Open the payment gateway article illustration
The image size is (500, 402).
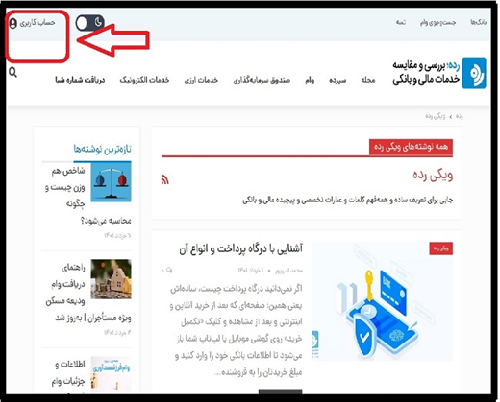click(x=382, y=302)
